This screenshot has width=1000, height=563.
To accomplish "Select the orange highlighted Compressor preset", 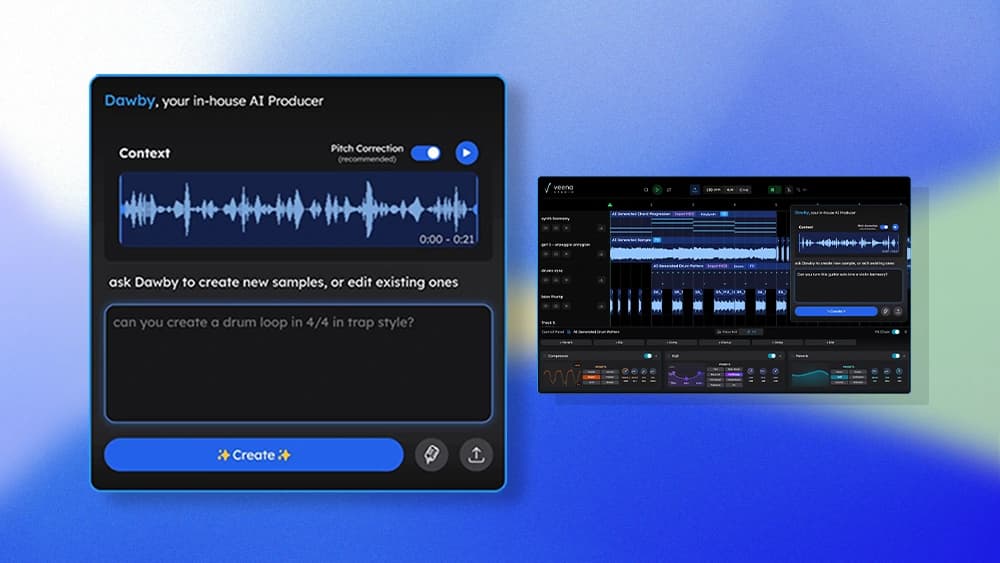I will (591, 377).
